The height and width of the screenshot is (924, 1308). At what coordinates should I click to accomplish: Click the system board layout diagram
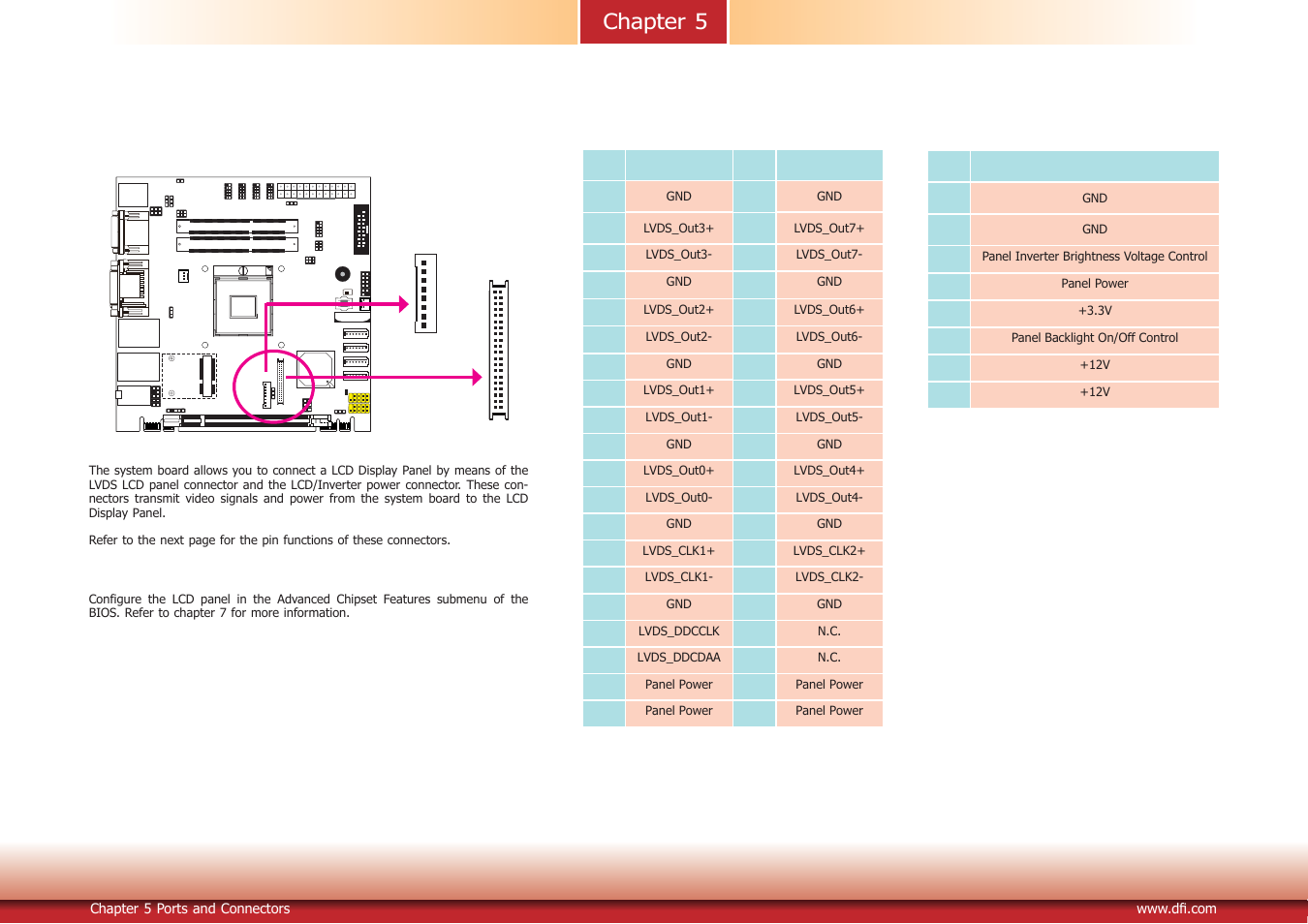[242, 304]
